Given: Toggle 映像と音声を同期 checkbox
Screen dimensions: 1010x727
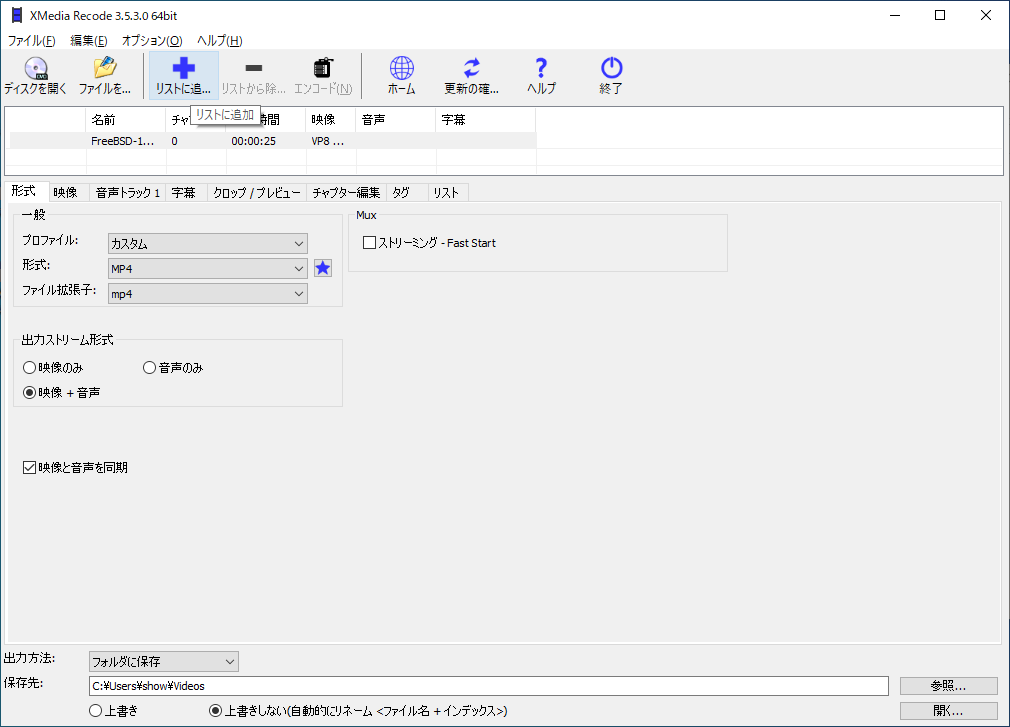Looking at the screenshot, I should 29,467.
